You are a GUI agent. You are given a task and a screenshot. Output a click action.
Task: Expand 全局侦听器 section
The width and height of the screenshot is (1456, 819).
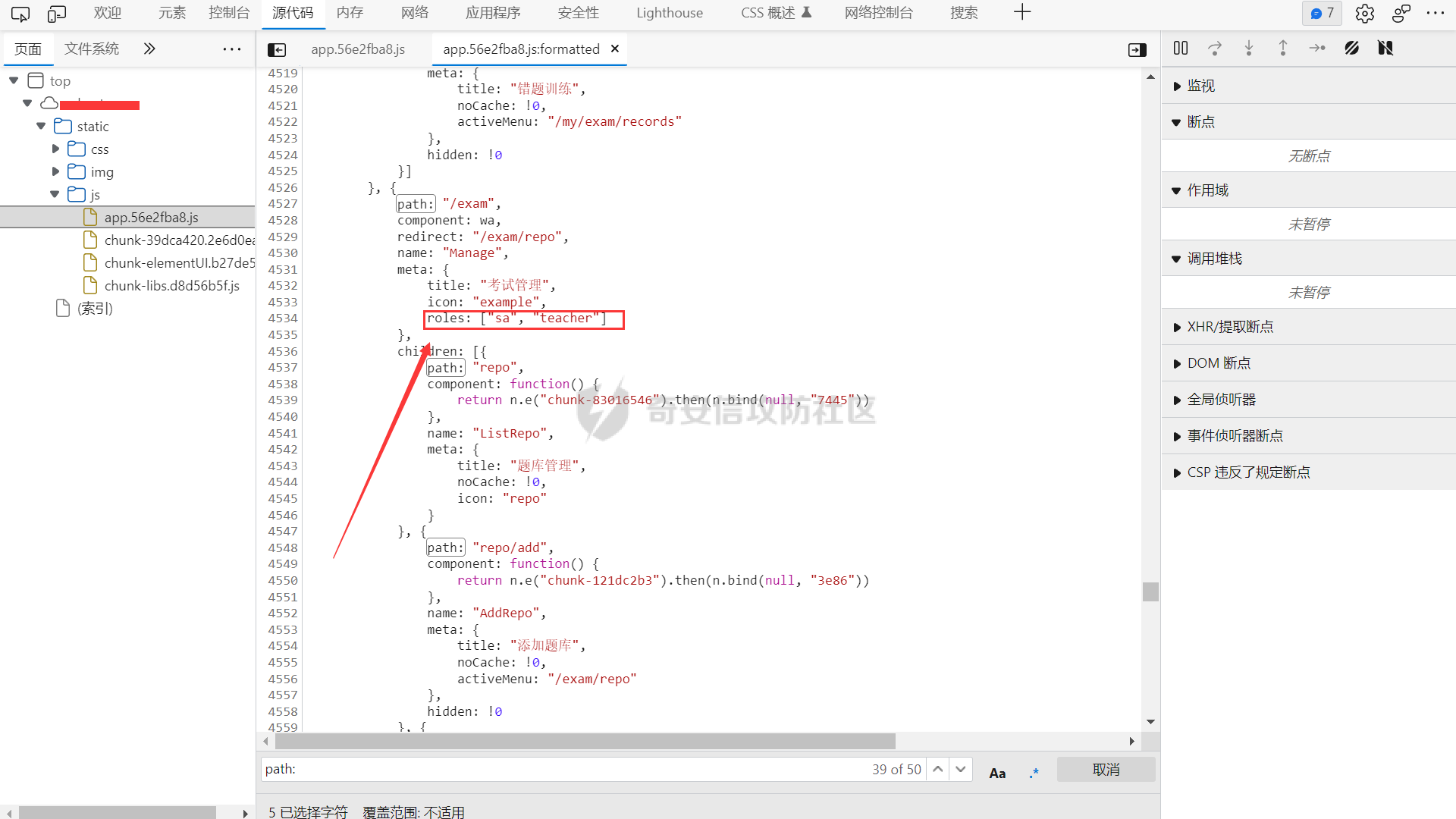tap(1308, 400)
